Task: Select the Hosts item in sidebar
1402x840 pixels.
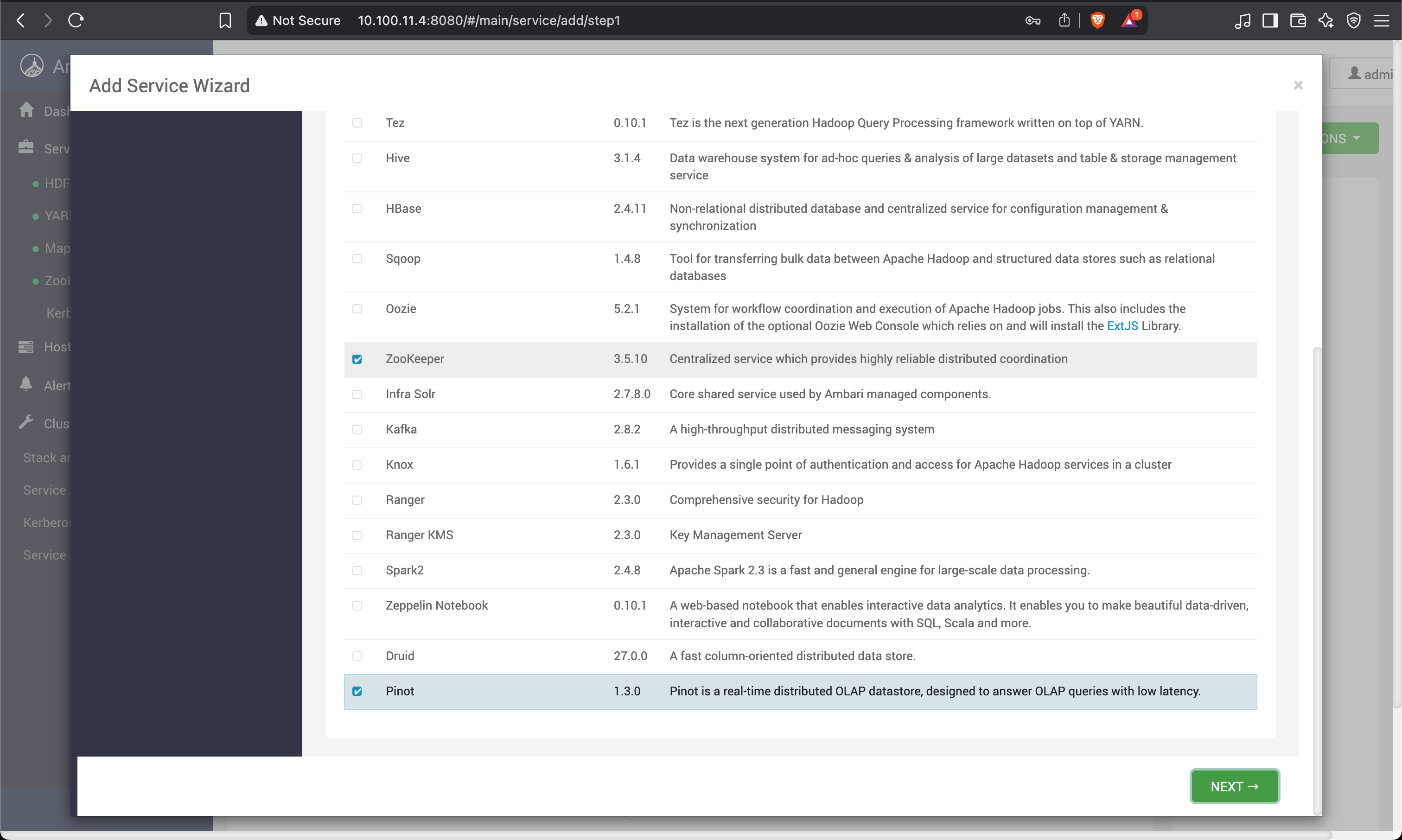Action: pyautogui.click(x=44, y=347)
